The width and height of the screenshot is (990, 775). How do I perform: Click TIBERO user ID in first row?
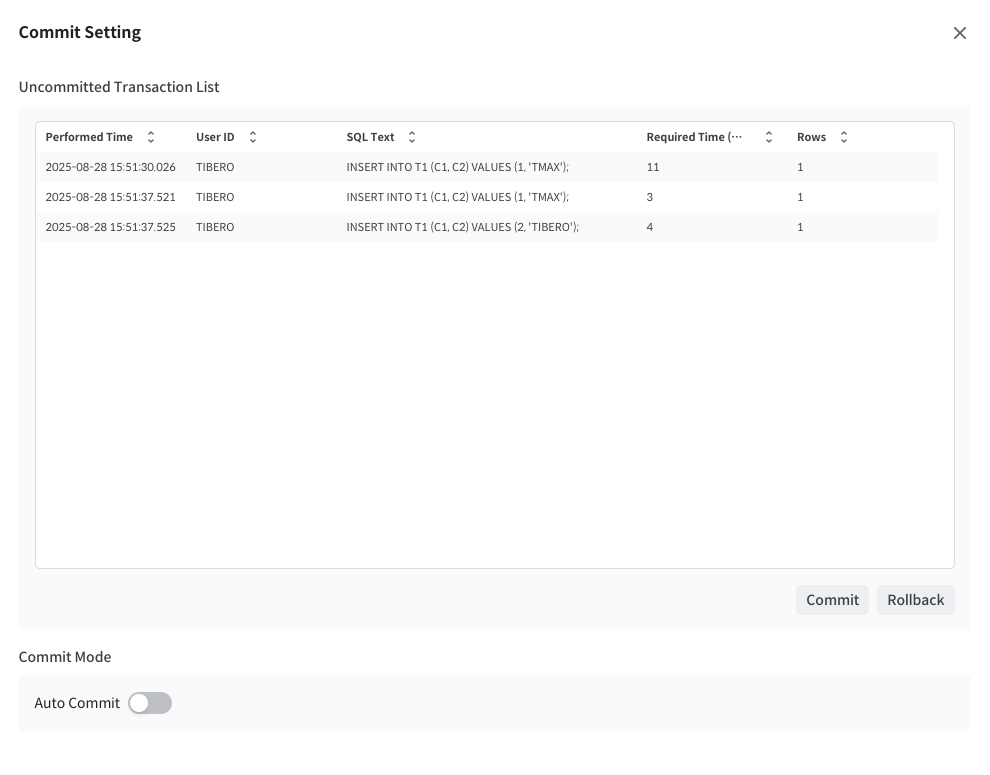[x=215, y=167]
